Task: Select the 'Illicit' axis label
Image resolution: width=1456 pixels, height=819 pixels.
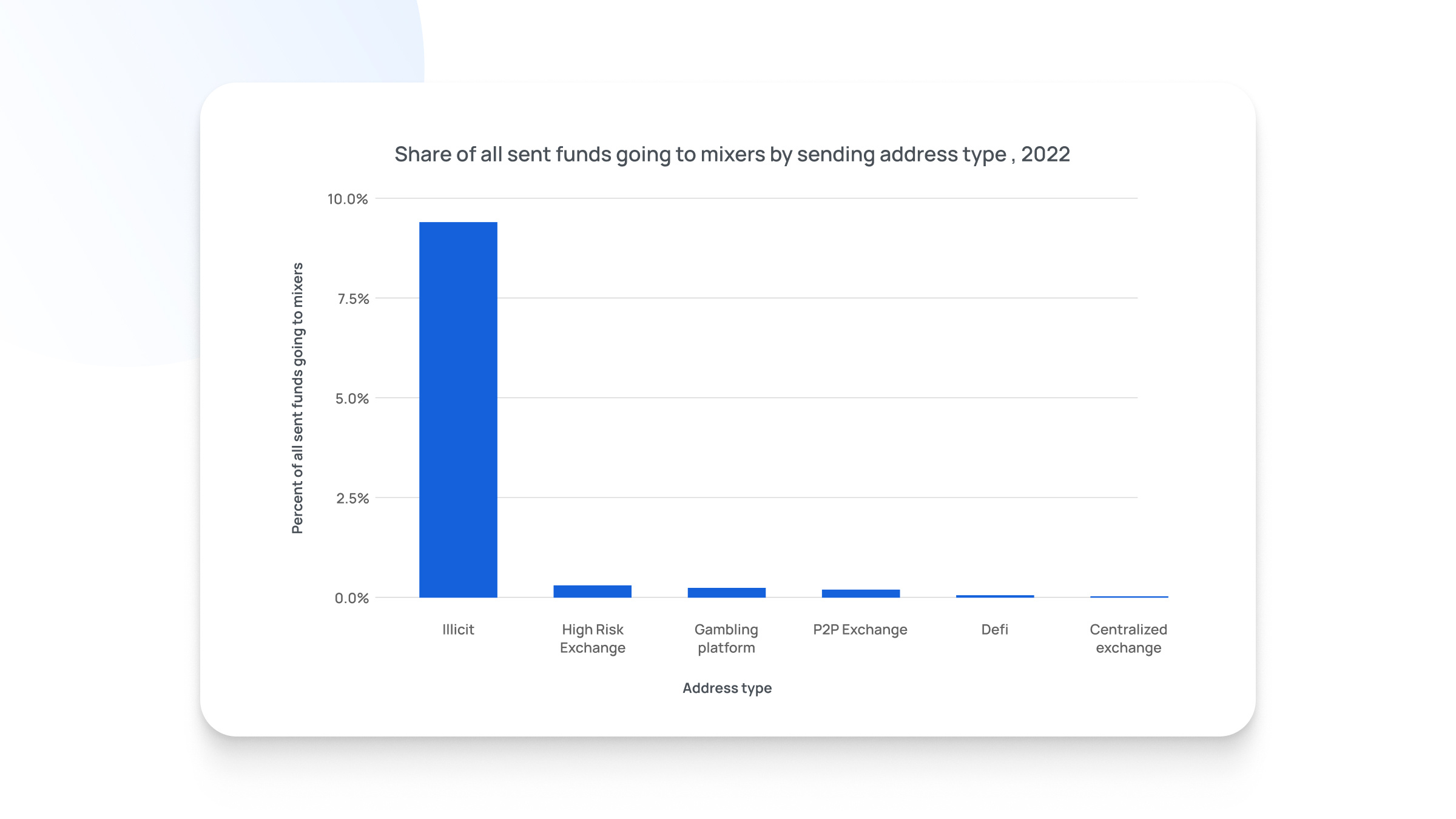Action: tap(458, 630)
